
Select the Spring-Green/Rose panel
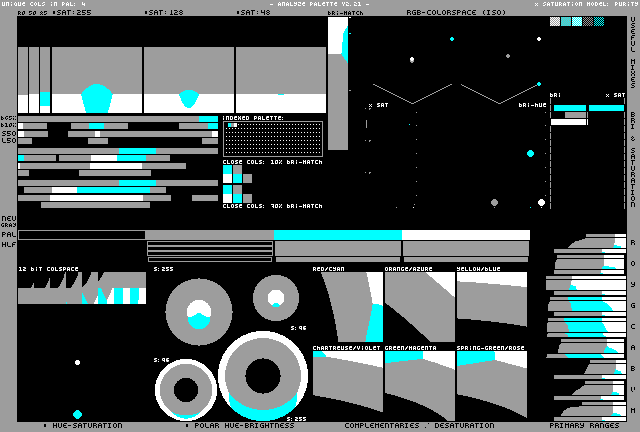click(491, 385)
